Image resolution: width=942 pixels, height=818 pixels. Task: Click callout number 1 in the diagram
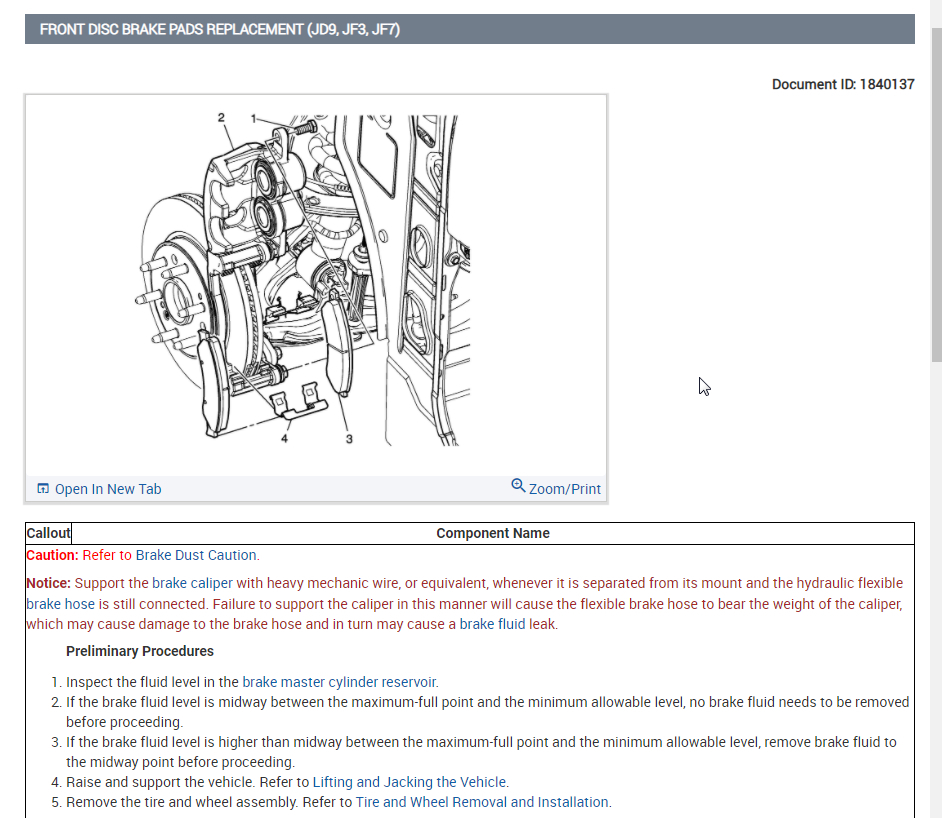click(254, 117)
